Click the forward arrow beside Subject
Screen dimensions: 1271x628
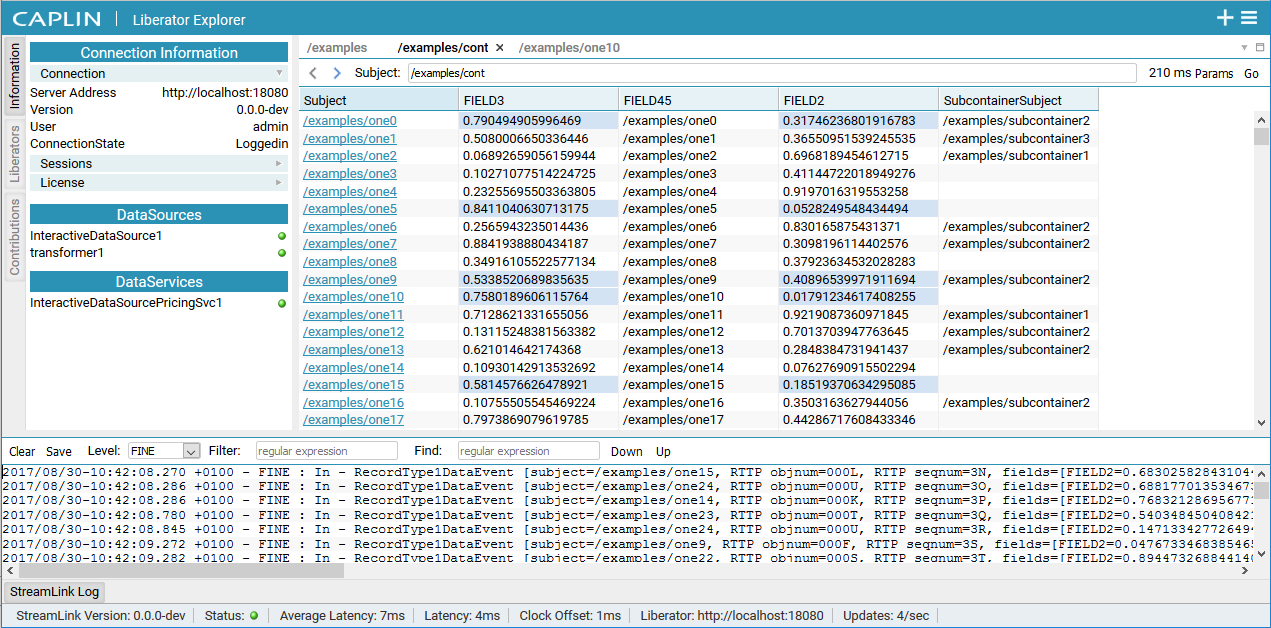(x=337, y=73)
